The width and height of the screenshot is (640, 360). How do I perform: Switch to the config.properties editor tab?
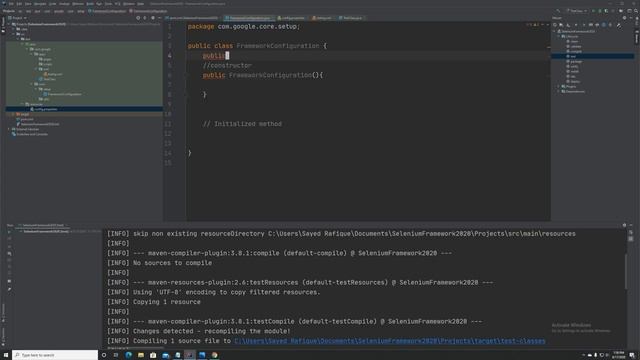tap(291, 18)
